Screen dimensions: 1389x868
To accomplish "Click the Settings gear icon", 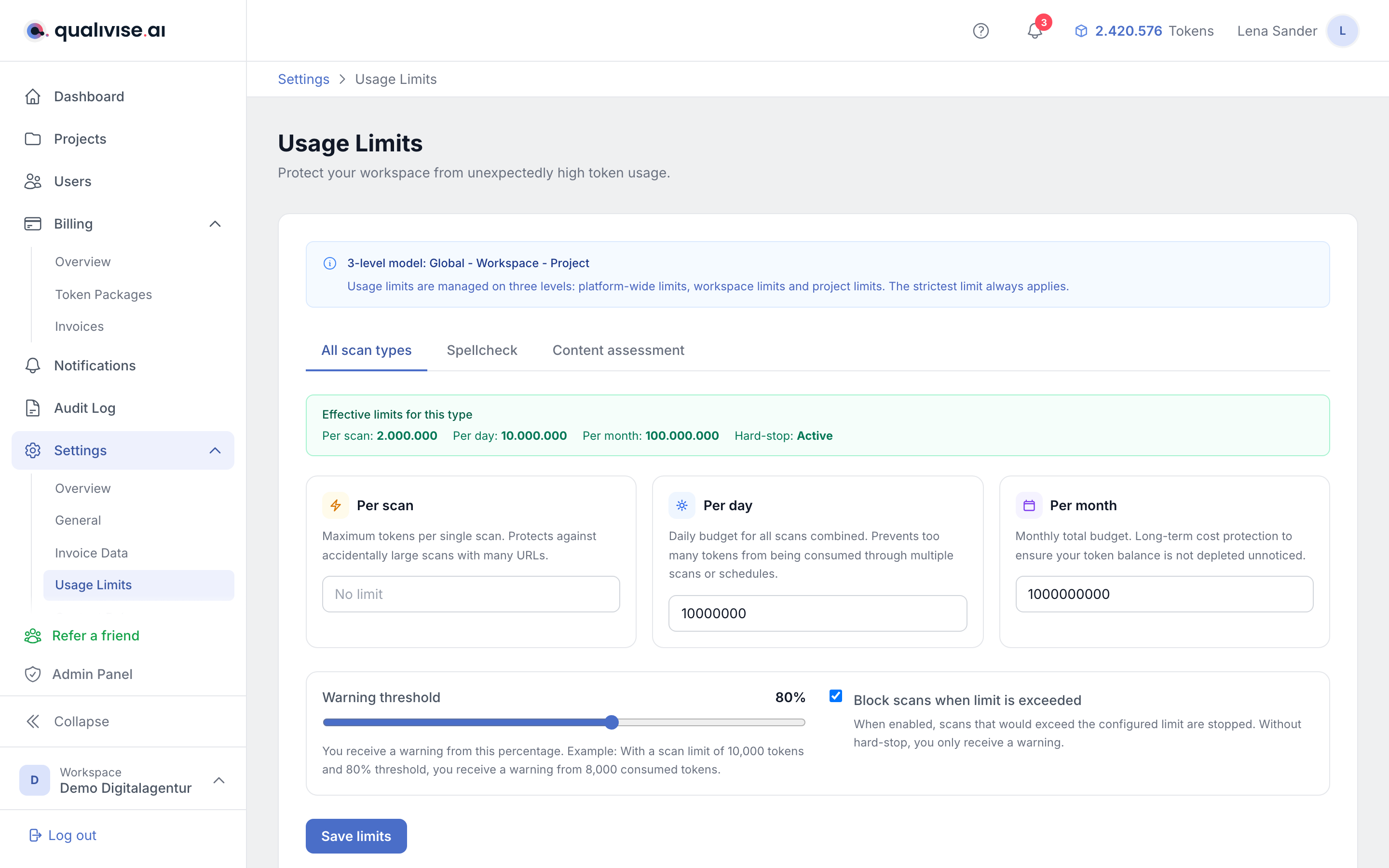I will [x=33, y=451].
